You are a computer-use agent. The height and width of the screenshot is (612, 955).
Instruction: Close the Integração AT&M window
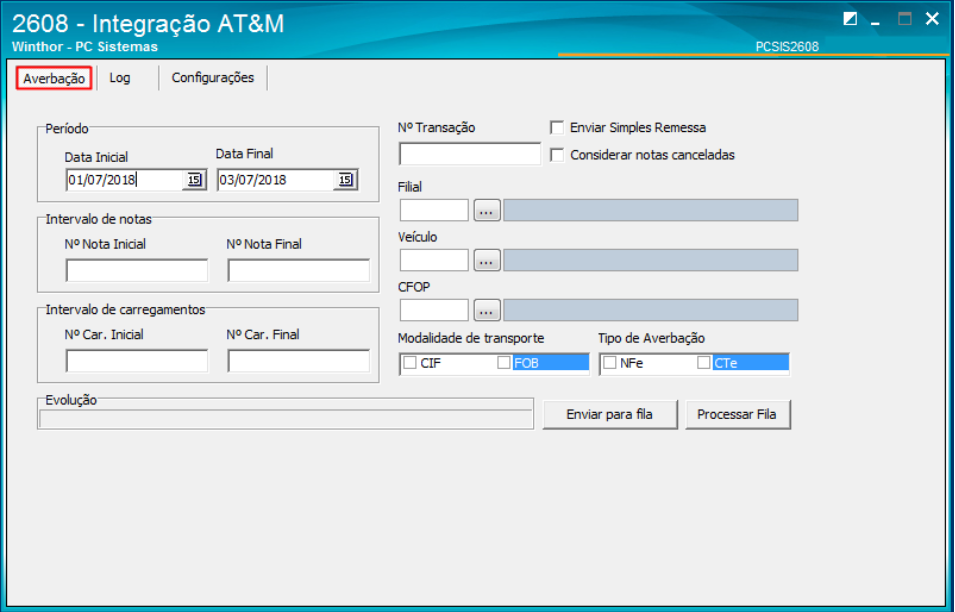point(932,19)
